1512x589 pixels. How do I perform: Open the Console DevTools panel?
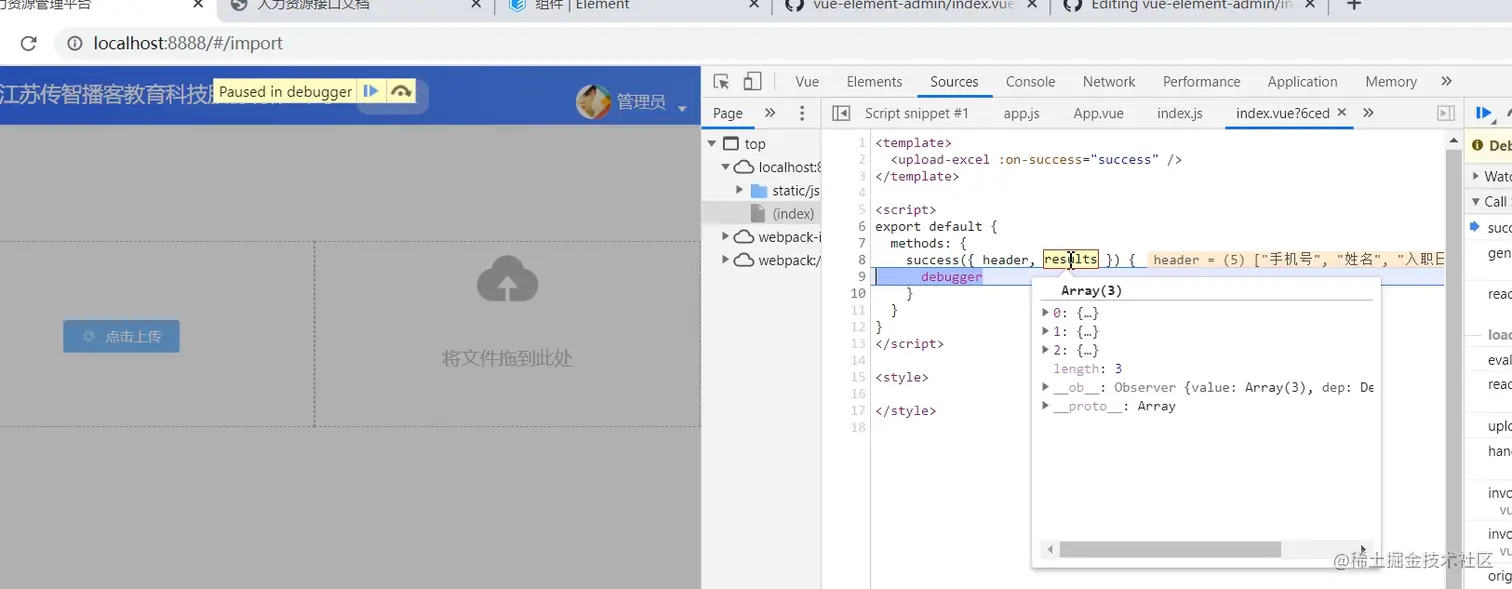(1030, 82)
